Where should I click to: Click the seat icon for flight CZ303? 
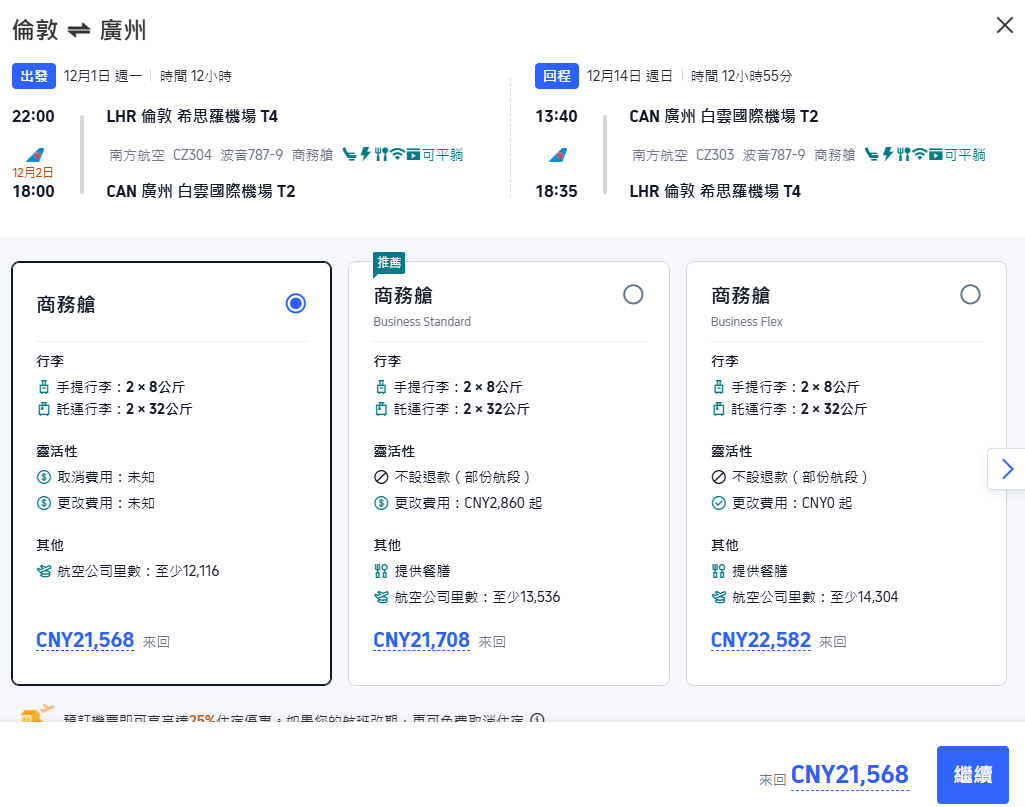[872, 154]
